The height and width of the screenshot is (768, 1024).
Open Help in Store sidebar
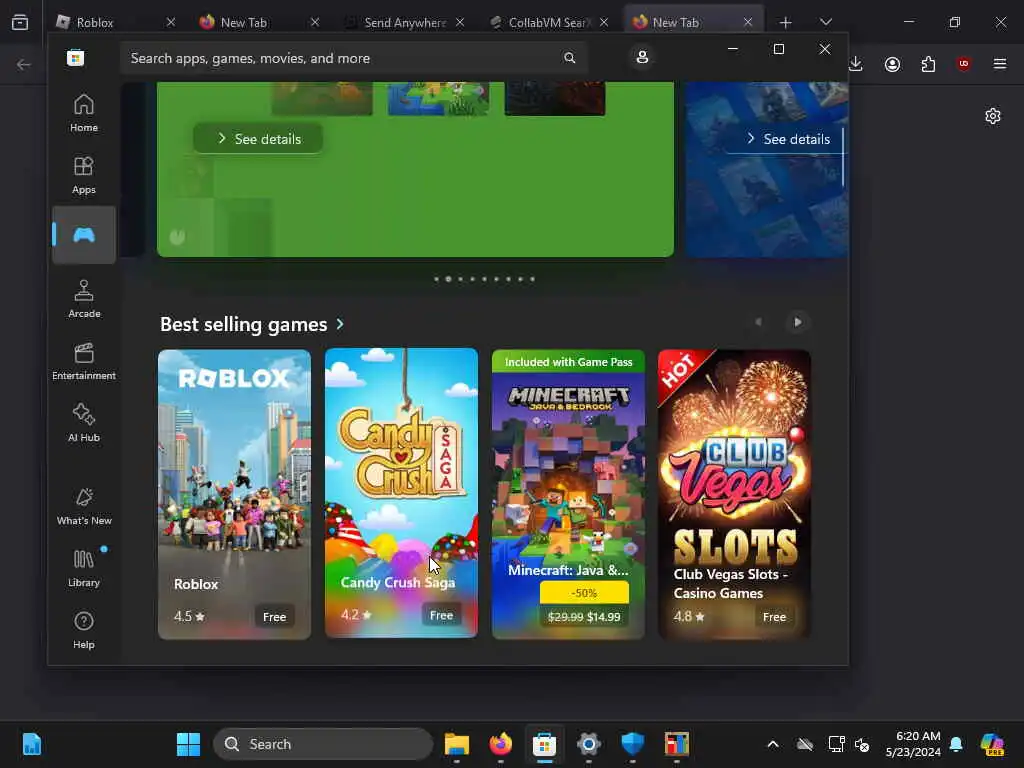click(x=84, y=630)
